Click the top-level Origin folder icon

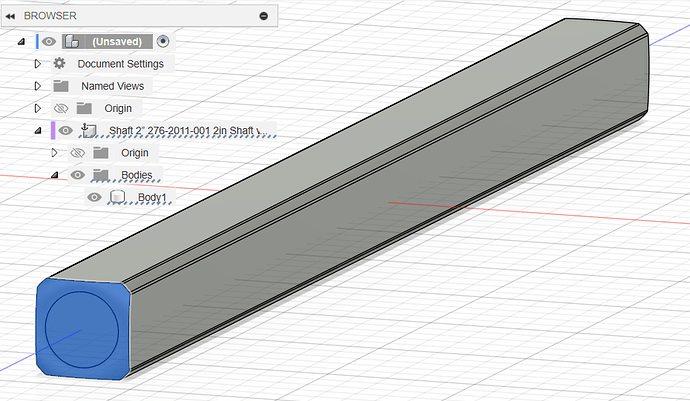84,108
